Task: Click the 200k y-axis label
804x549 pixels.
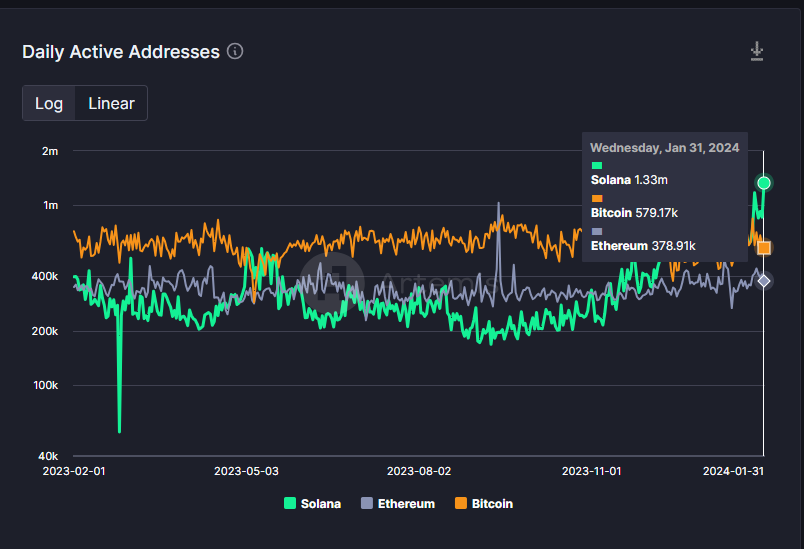Action: (x=45, y=331)
